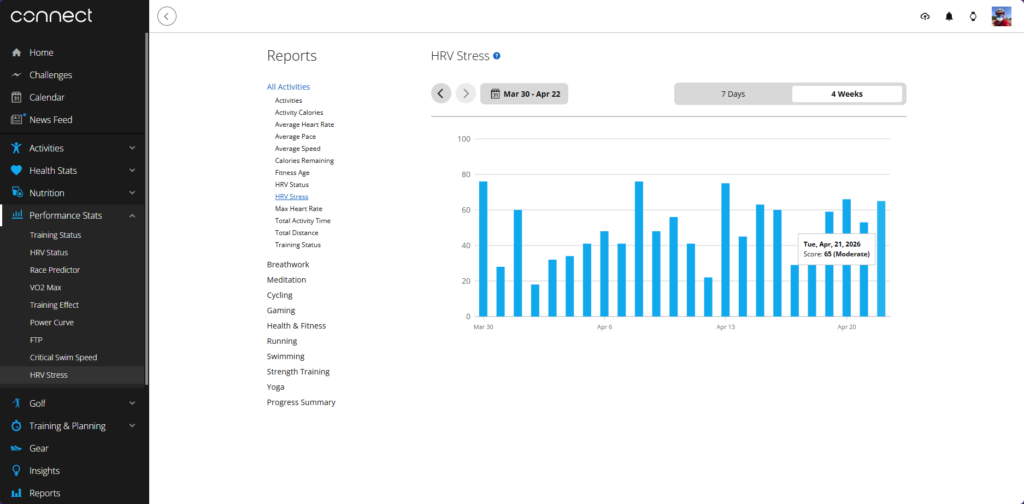This screenshot has height=504, width=1024.
Task: Click the left sidebar scrollbar
Action: (146, 209)
